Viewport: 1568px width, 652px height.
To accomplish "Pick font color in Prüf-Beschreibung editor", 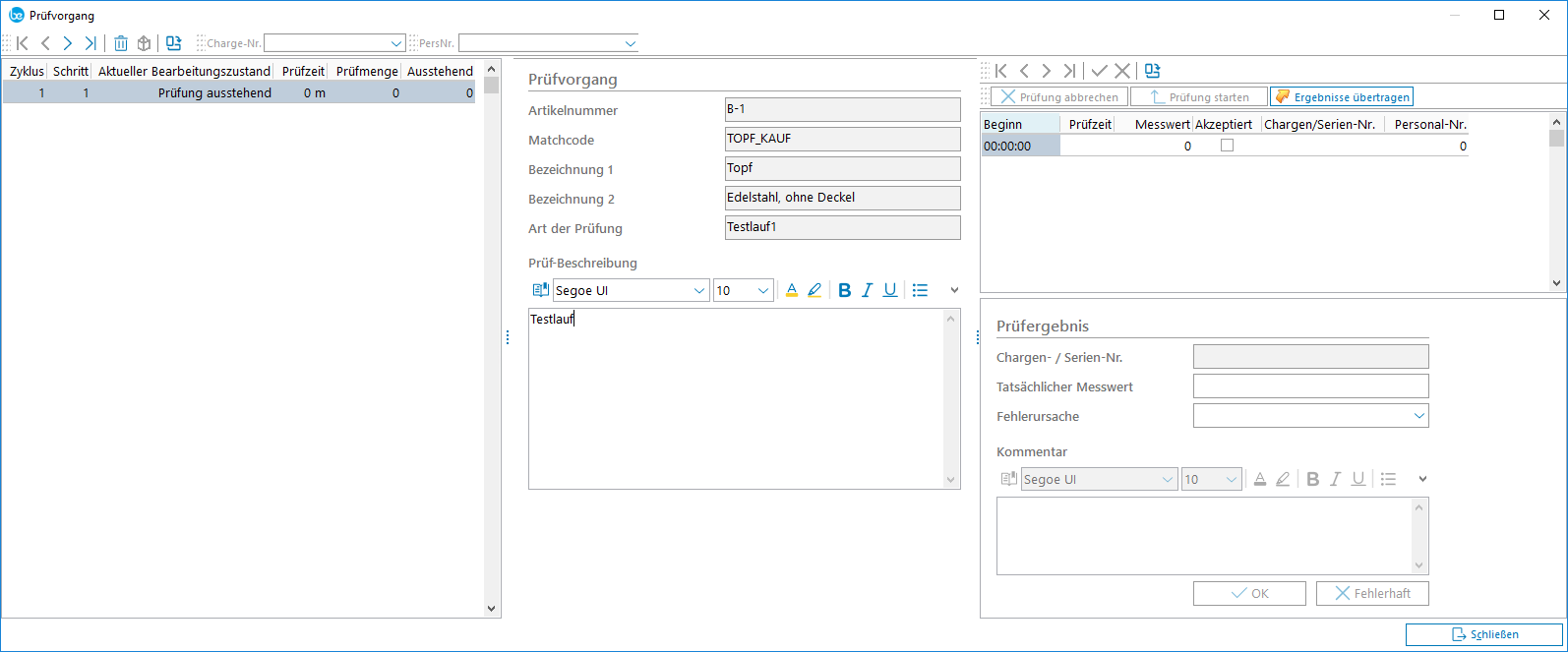I will click(792, 290).
